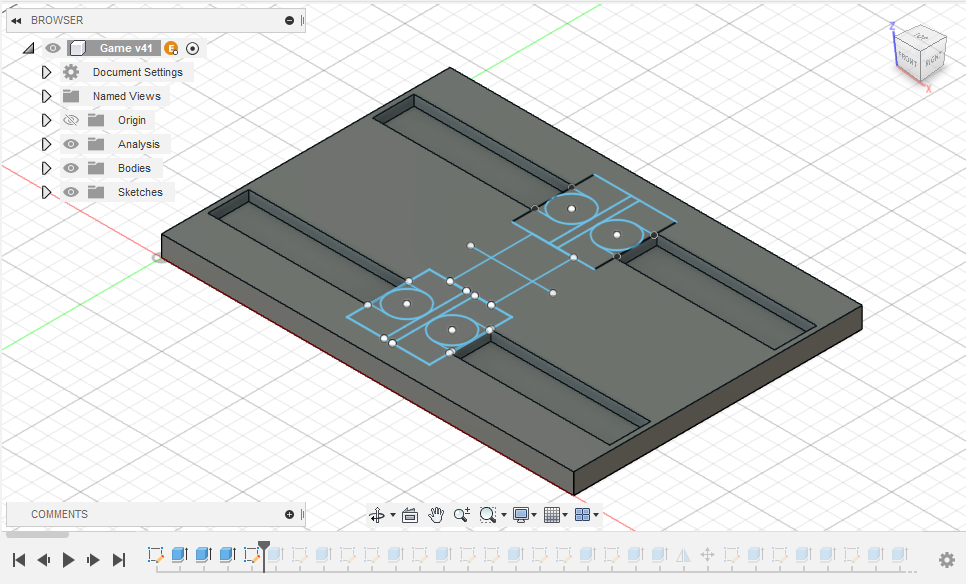Viewport: 966px width, 584px height.
Task: Select the Pan tool
Action: tap(436, 515)
